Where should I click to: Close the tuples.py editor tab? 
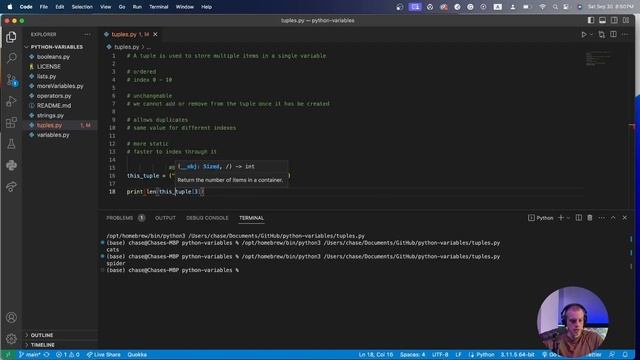pyautogui.click(x=156, y=34)
